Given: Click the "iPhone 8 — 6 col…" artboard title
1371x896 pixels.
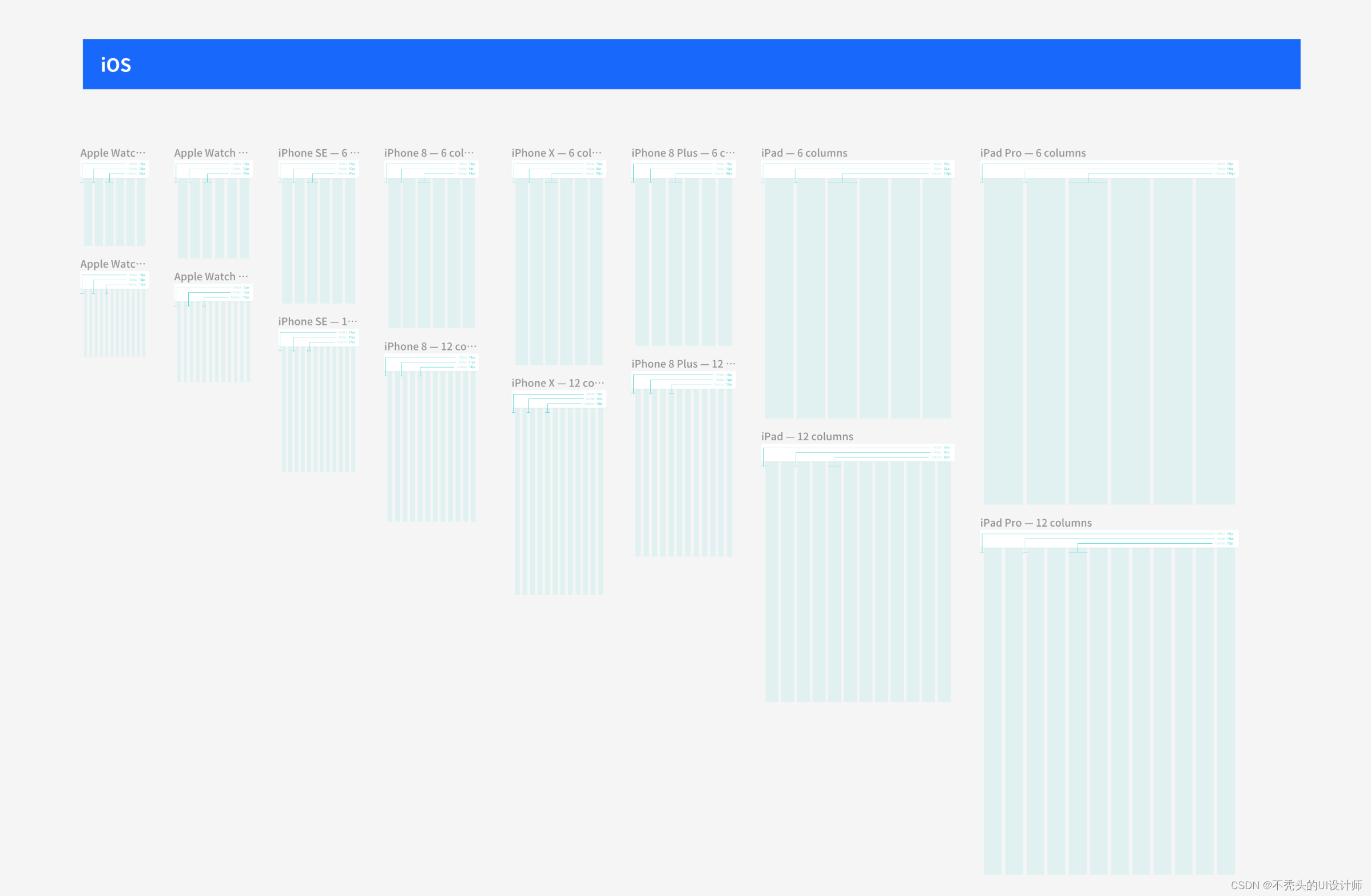Looking at the screenshot, I should 428,153.
